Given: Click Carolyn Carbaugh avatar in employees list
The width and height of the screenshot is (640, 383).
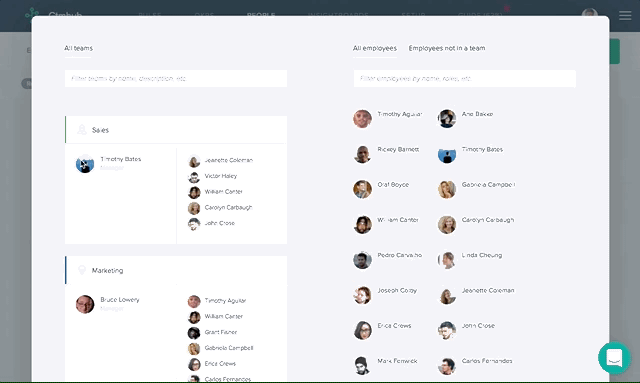Looking at the screenshot, I should 447,225.
